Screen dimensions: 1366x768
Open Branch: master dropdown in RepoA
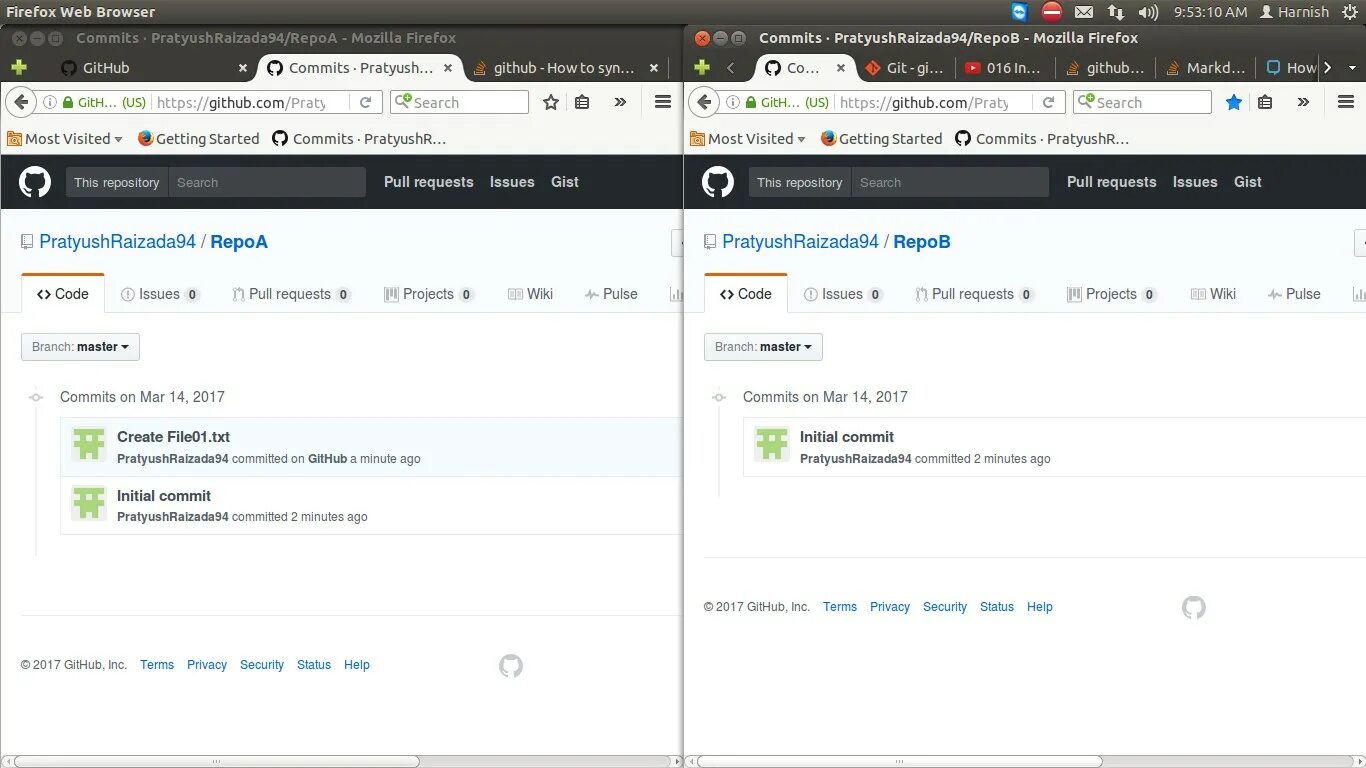pos(80,347)
